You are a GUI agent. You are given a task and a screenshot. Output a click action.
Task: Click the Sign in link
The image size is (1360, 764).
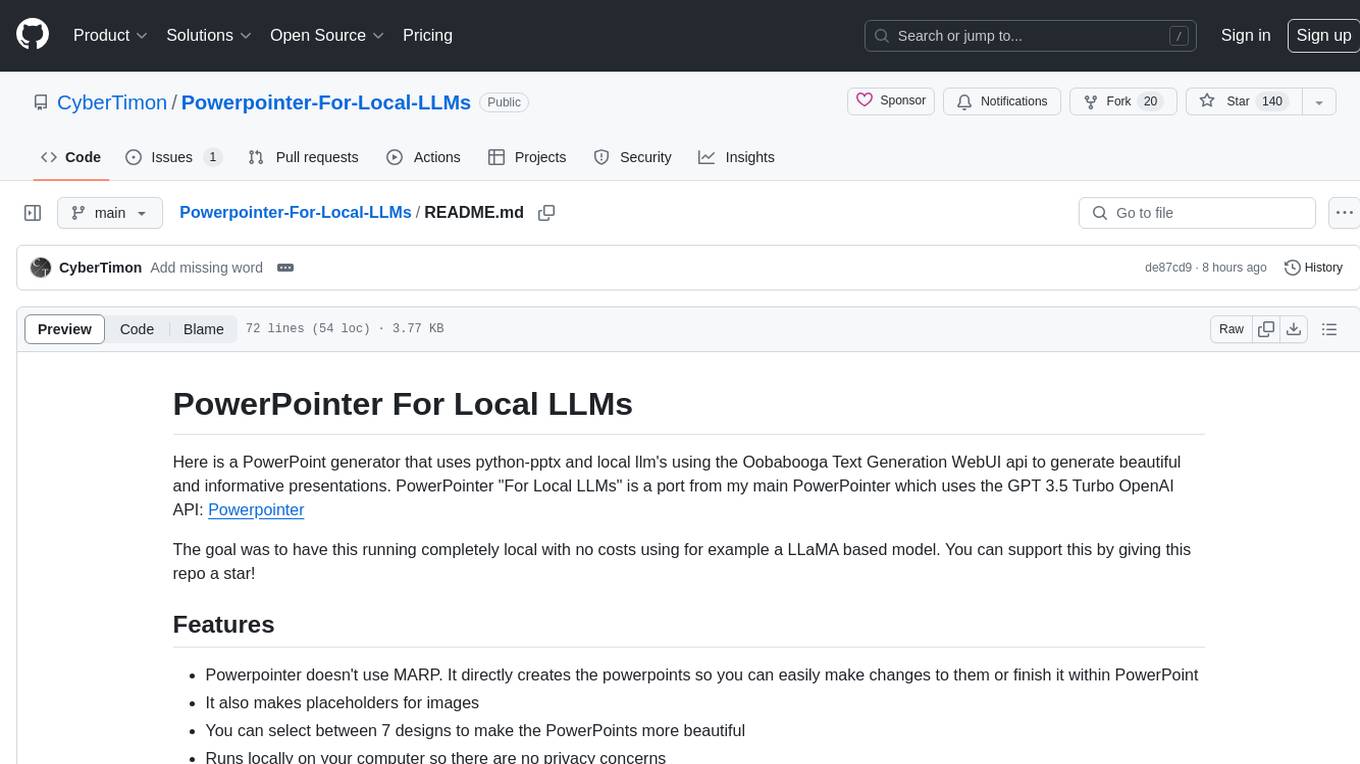point(1245,35)
